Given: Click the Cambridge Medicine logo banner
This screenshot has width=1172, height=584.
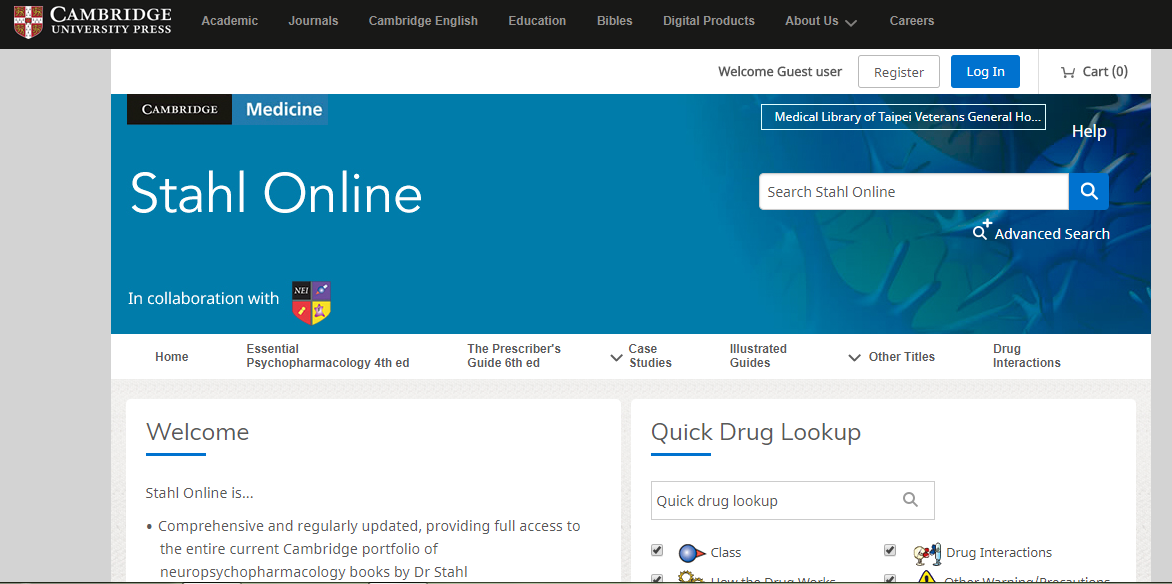Looking at the screenshot, I should pos(227,109).
